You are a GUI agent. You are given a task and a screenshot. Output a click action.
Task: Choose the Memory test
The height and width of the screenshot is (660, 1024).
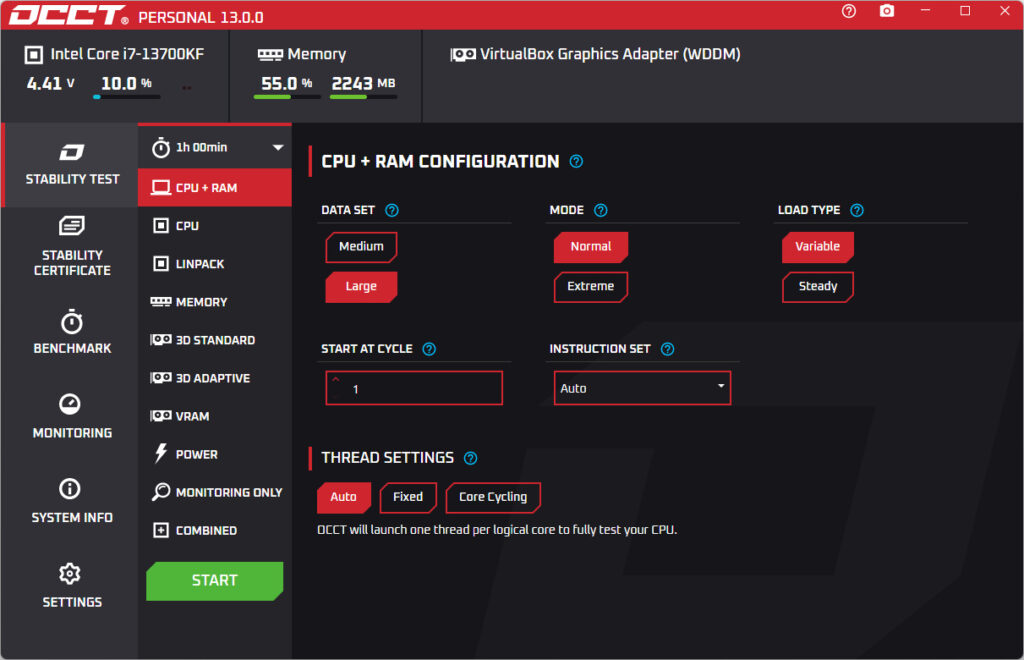215,302
